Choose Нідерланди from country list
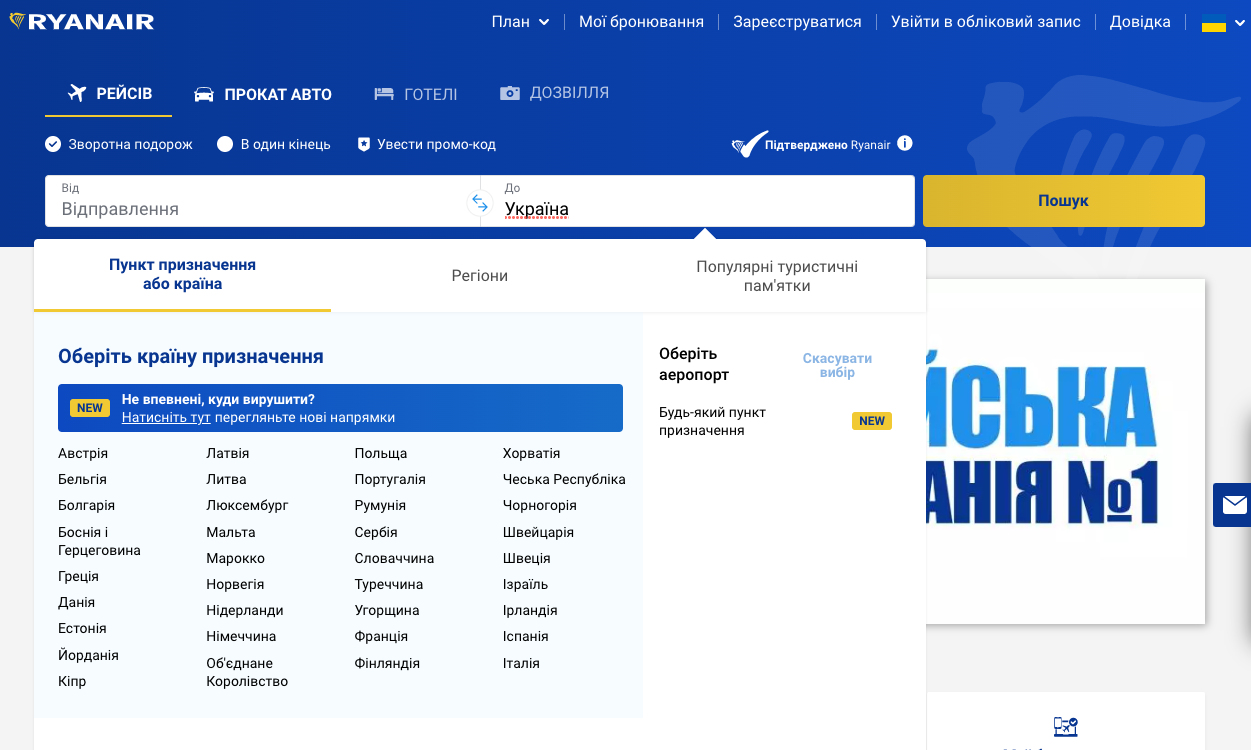 245,610
